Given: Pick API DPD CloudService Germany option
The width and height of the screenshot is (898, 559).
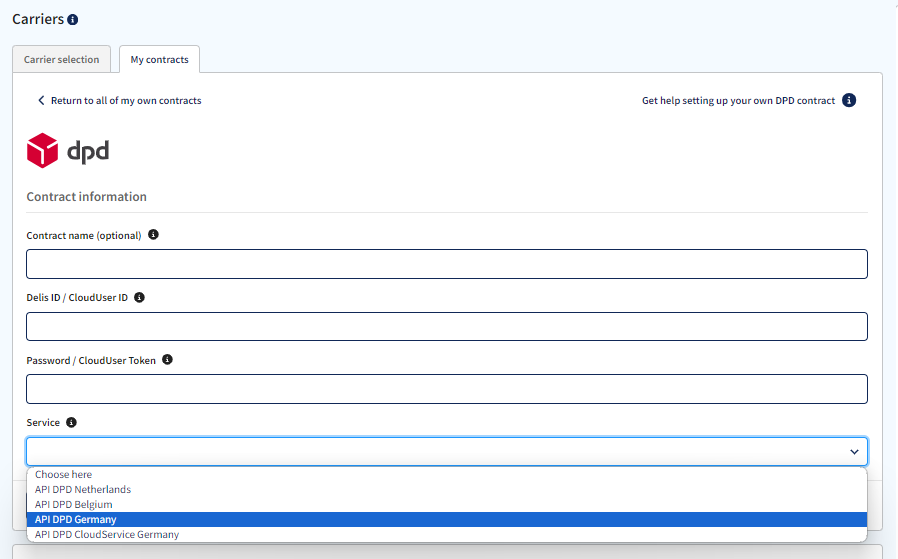Looking at the screenshot, I should pos(447,534).
